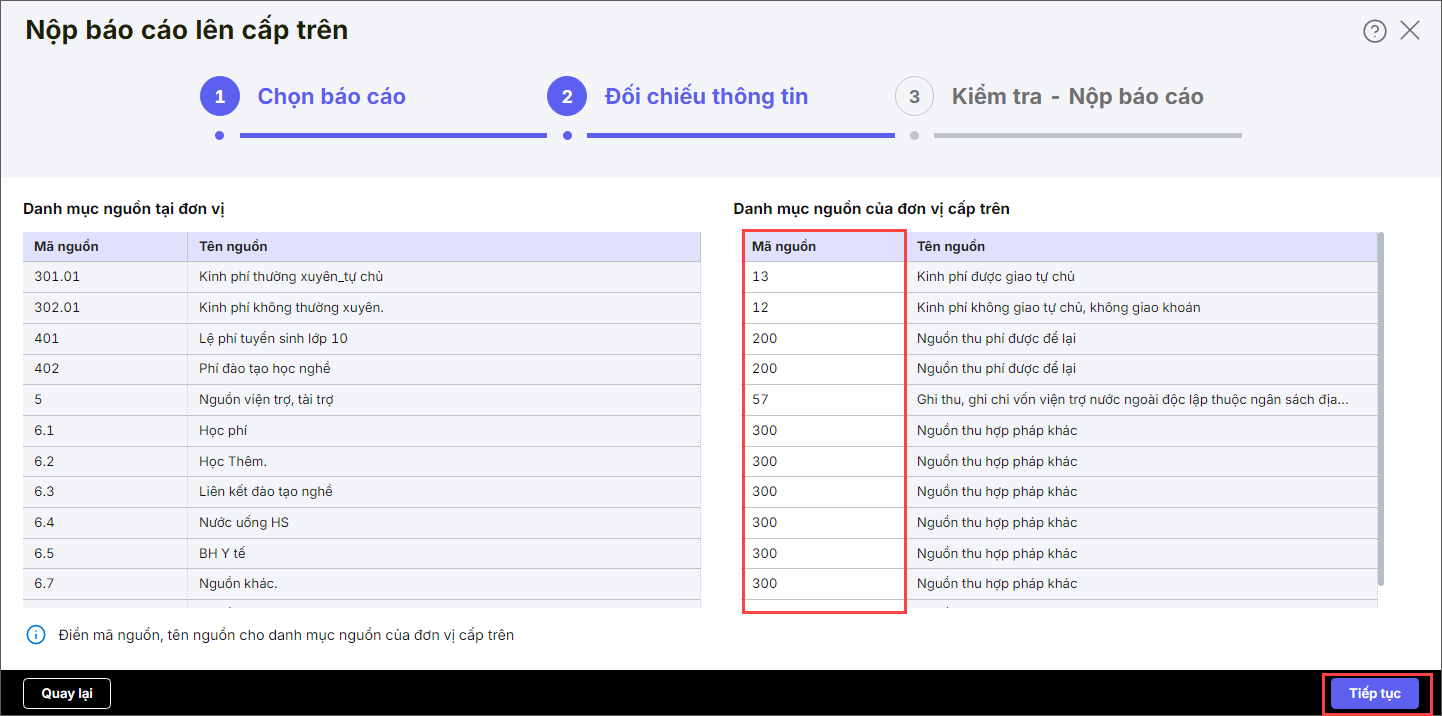1442x716 pixels.
Task: Close the report submission dialog
Action: coord(1410,30)
